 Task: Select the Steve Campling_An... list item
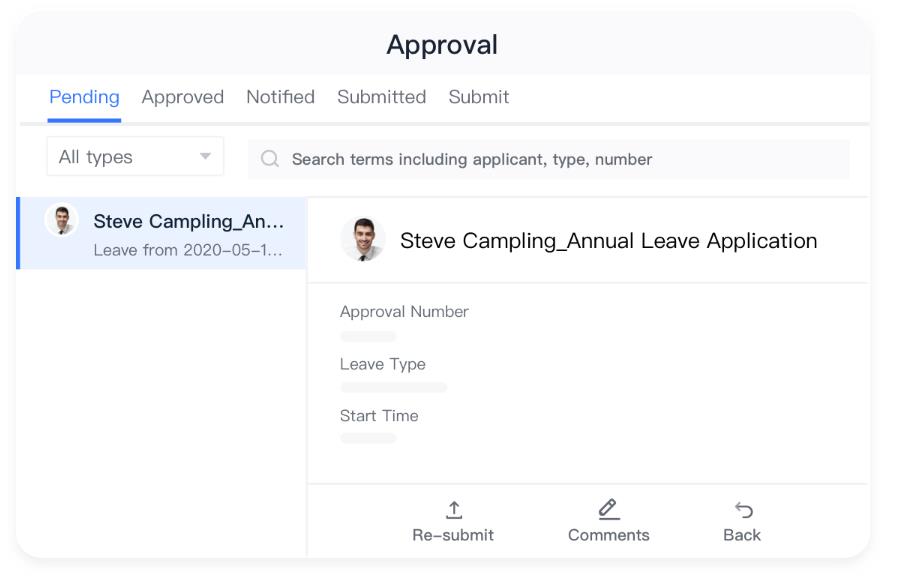pyautogui.click(x=162, y=233)
